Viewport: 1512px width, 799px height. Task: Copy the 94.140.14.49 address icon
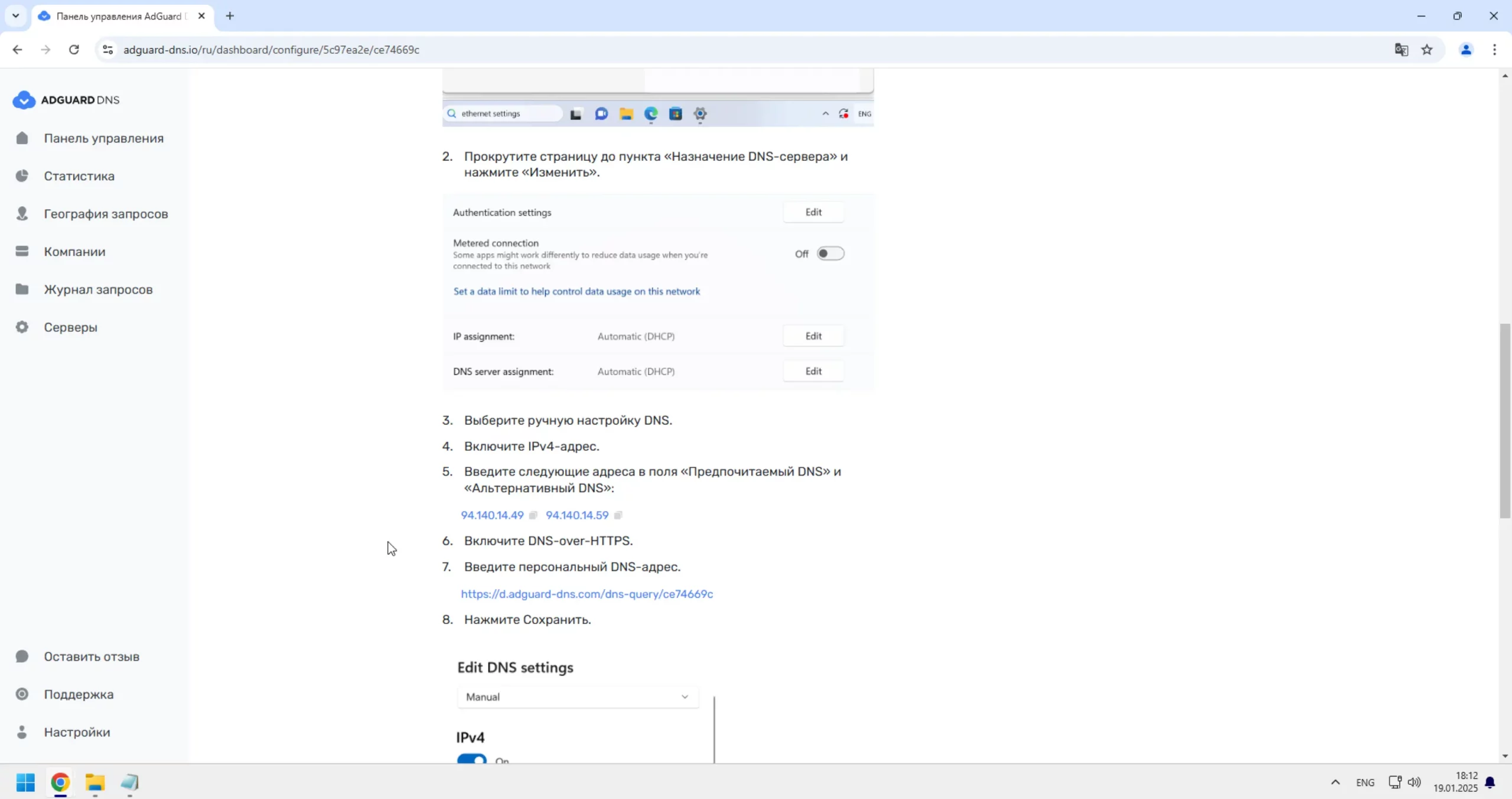point(533,515)
